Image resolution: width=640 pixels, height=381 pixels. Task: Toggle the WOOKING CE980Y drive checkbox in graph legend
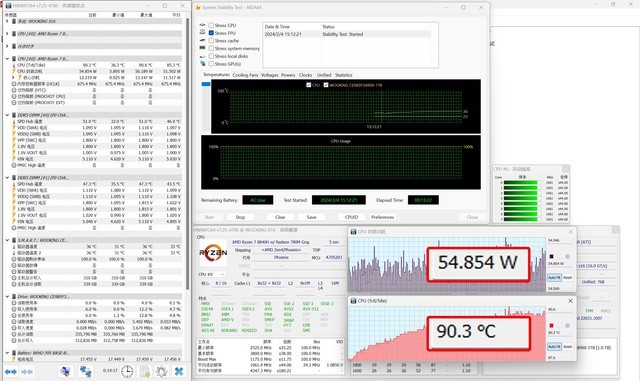click(x=326, y=85)
